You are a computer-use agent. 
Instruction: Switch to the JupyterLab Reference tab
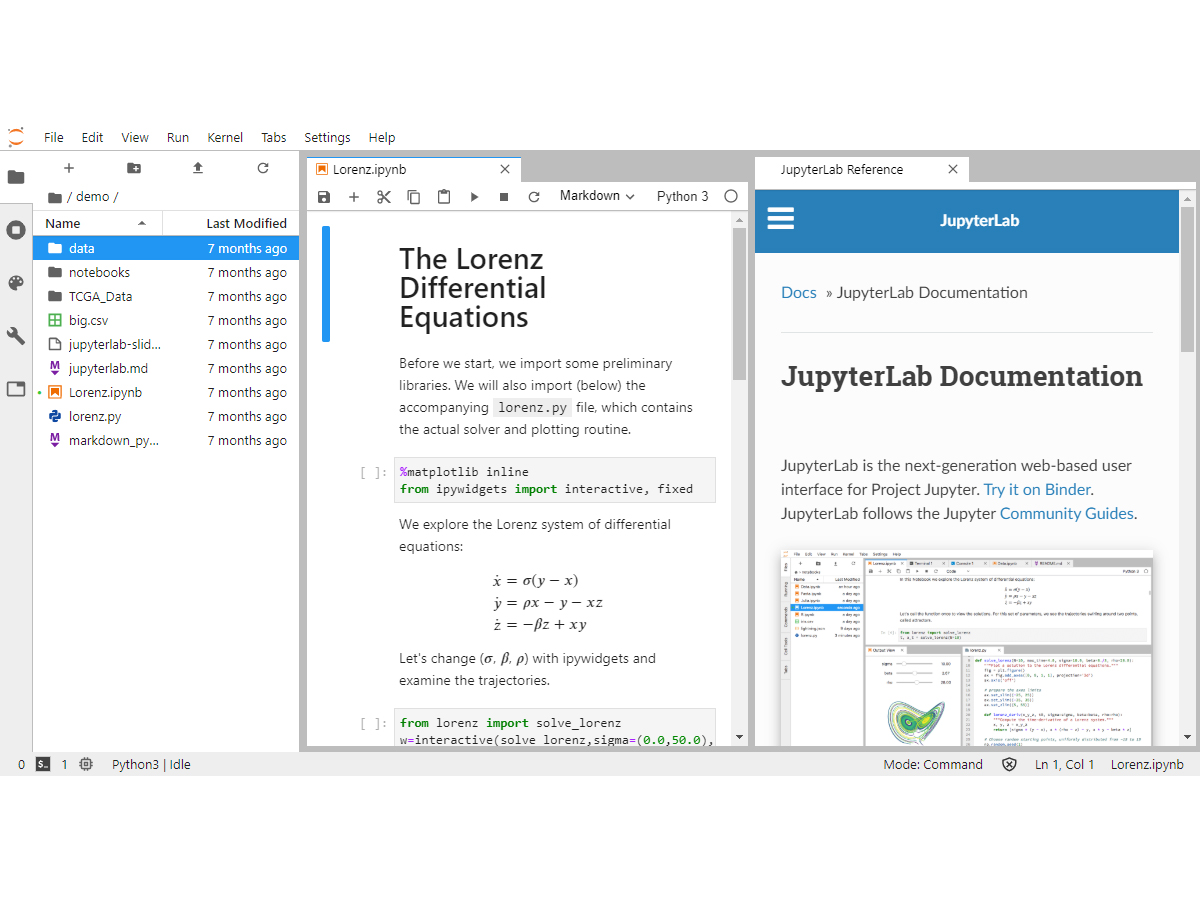tap(841, 169)
